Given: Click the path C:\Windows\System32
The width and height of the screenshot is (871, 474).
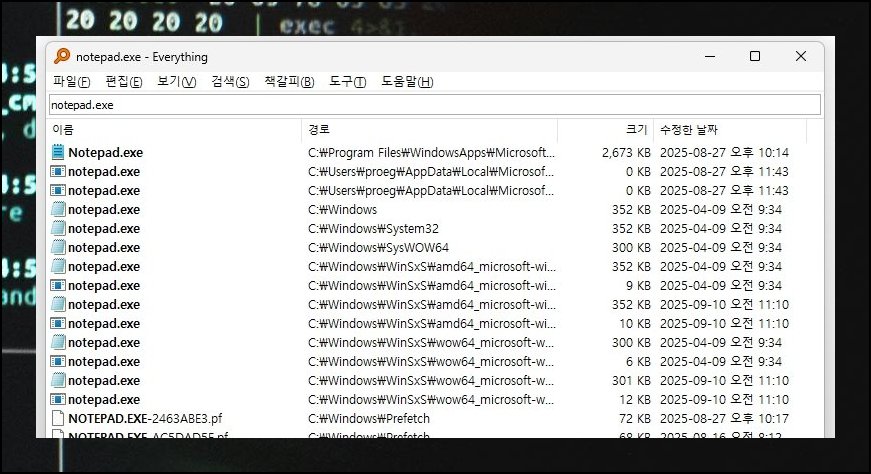Looking at the screenshot, I should tap(373, 228).
